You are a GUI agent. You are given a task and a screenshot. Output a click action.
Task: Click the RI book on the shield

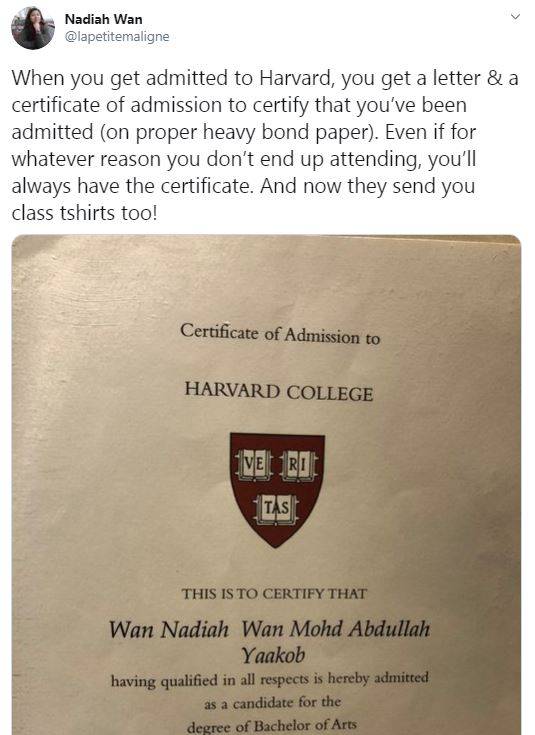tap(298, 465)
